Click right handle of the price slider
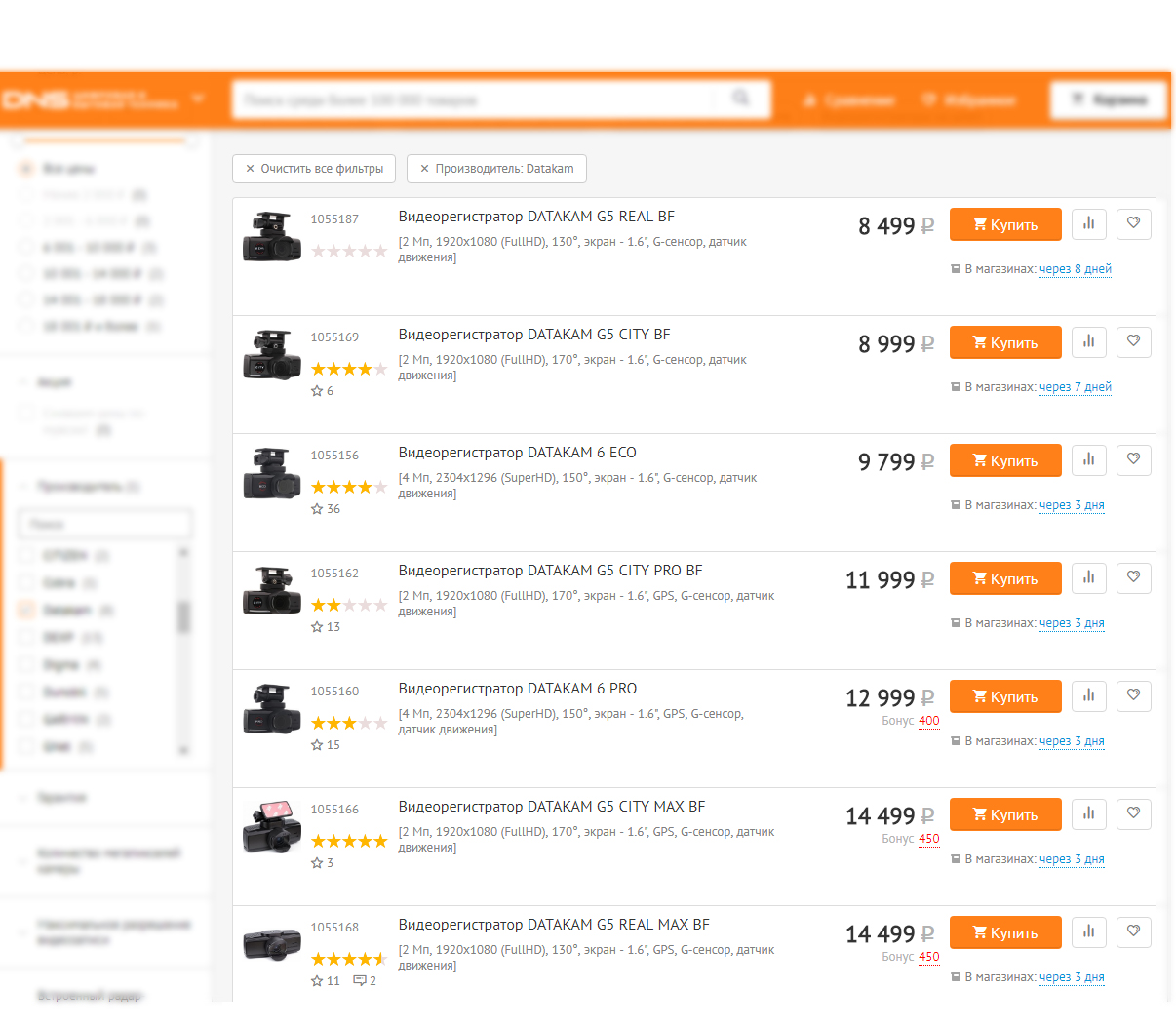Image resolution: width=1176 pixels, height=1030 pixels. point(190,140)
